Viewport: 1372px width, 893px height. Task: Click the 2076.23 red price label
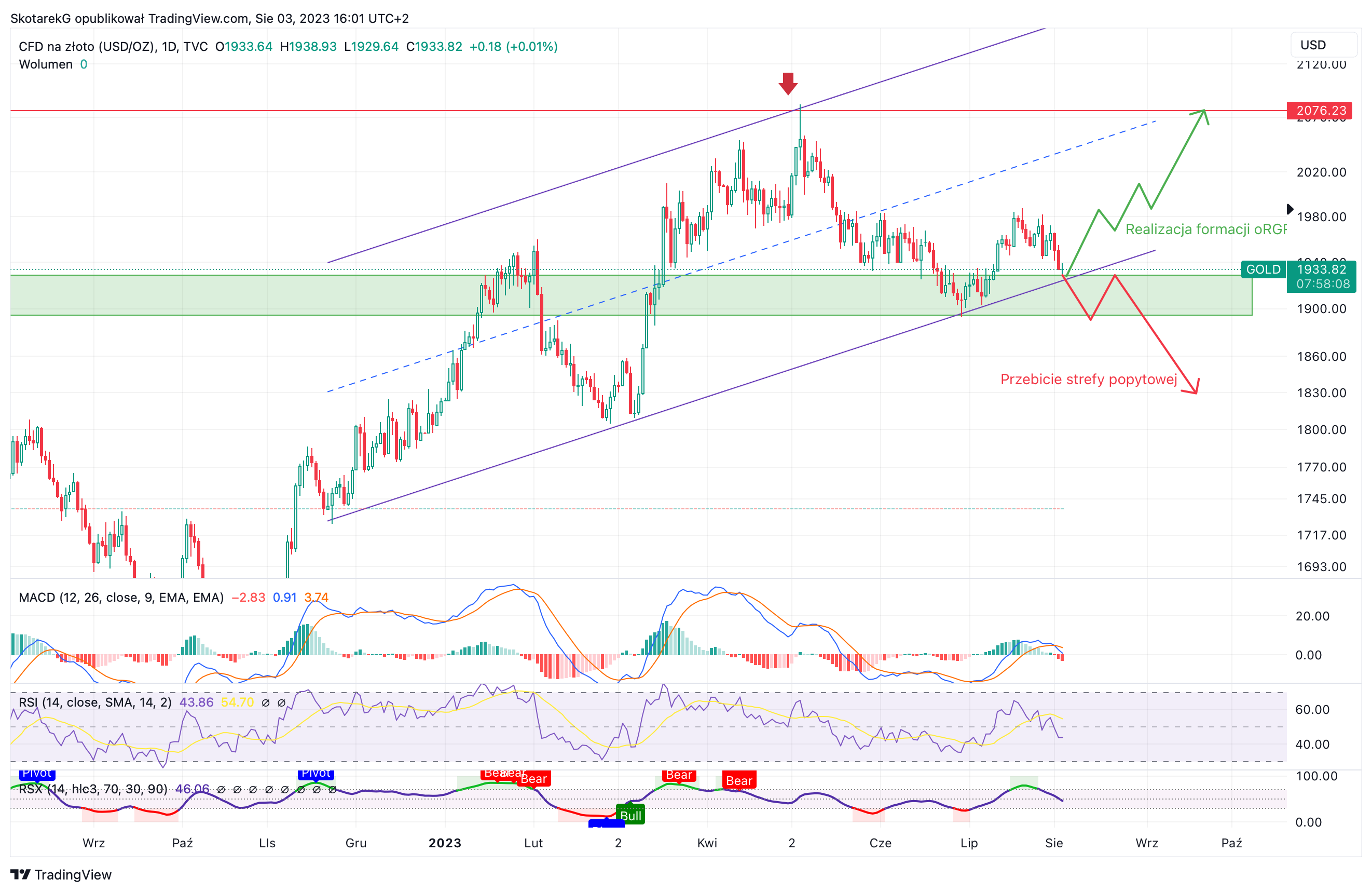click(1320, 110)
